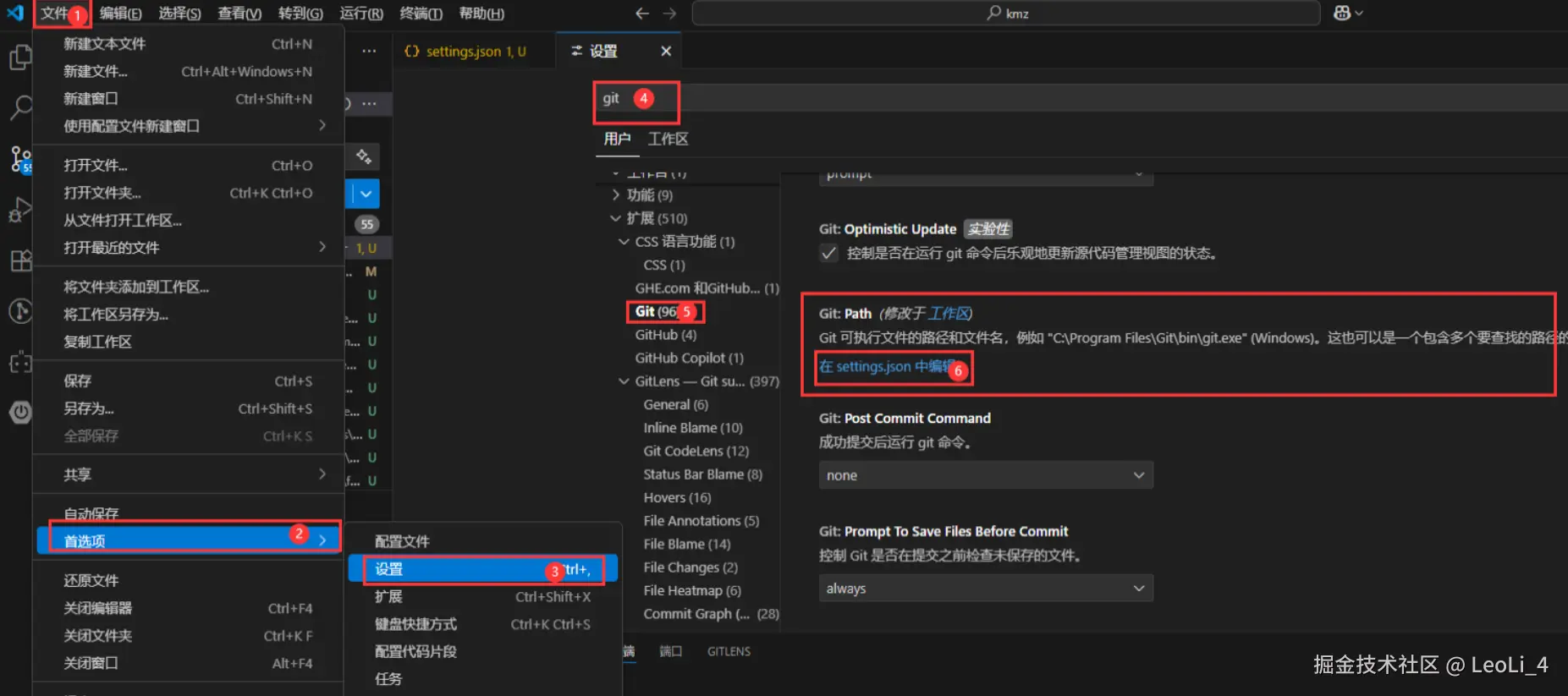The height and width of the screenshot is (696, 1568).
Task: Select the 用户 settings scope tab
Action: pyautogui.click(x=617, y=139)
